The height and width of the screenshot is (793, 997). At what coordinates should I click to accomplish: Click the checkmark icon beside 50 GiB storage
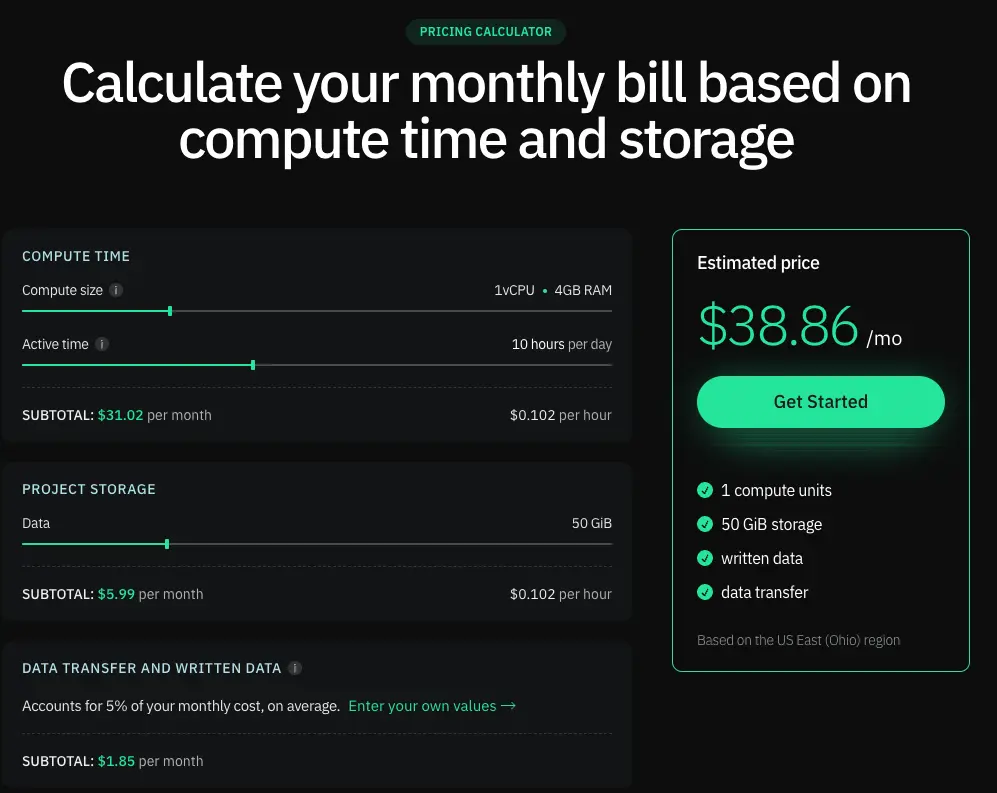(703, 524)
